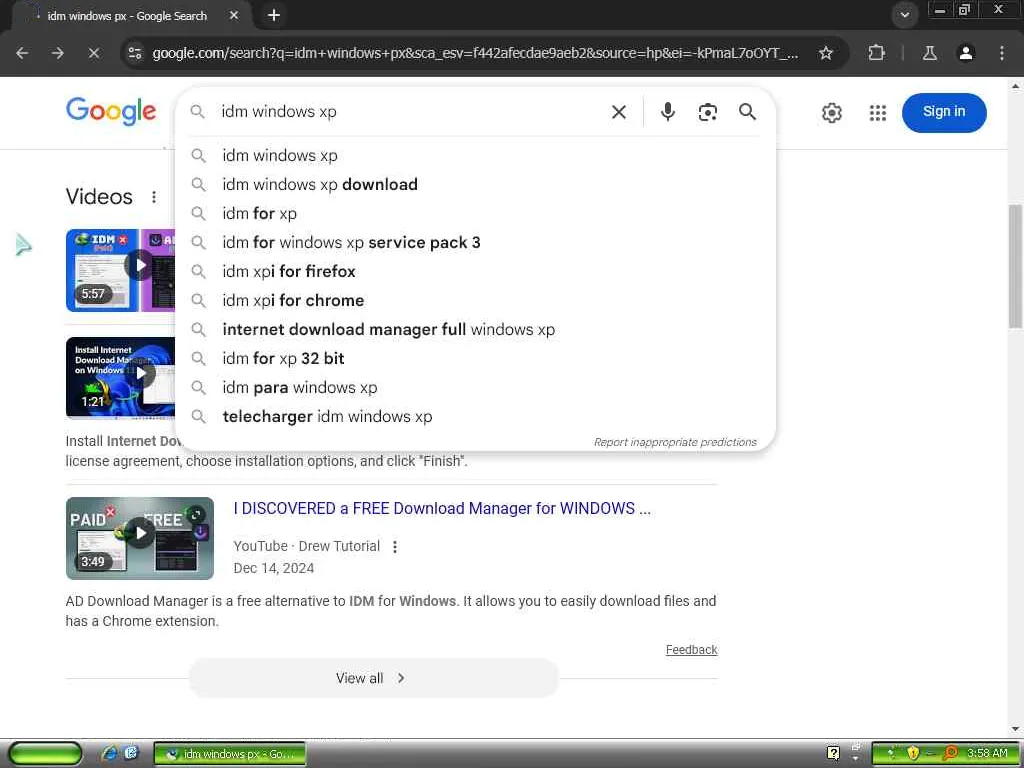
Task: Play the 5:57 IDM video thumbnail
Action: tap(120, 270)
